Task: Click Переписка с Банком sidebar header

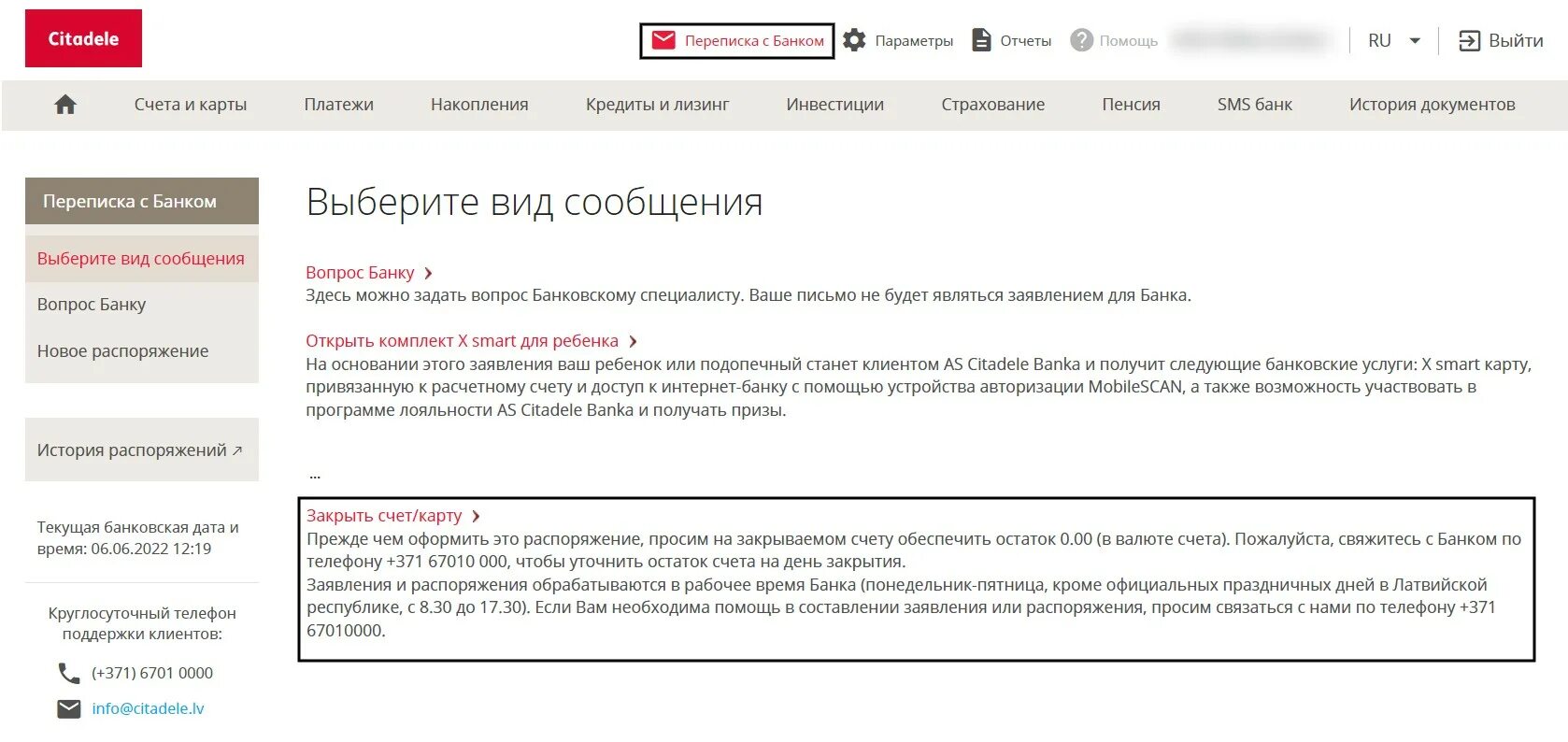Action: click(x=141, y=201)
